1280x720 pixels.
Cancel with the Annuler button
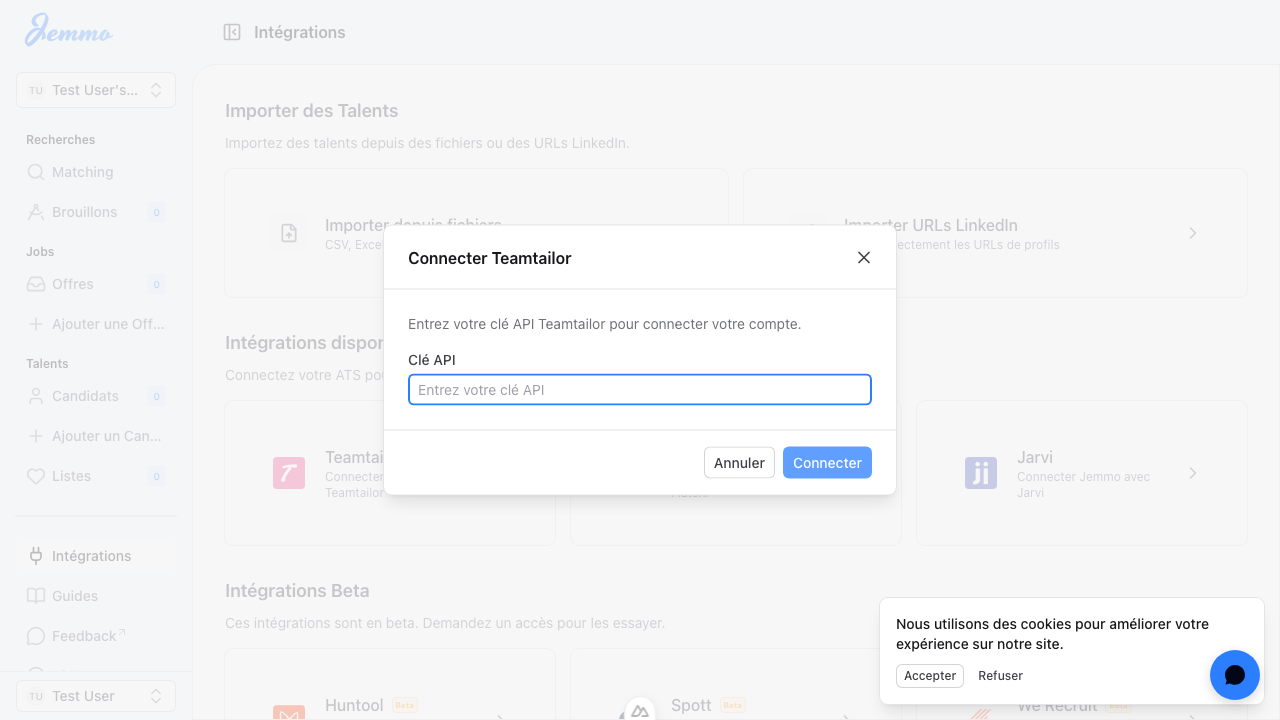click(739, 462)
